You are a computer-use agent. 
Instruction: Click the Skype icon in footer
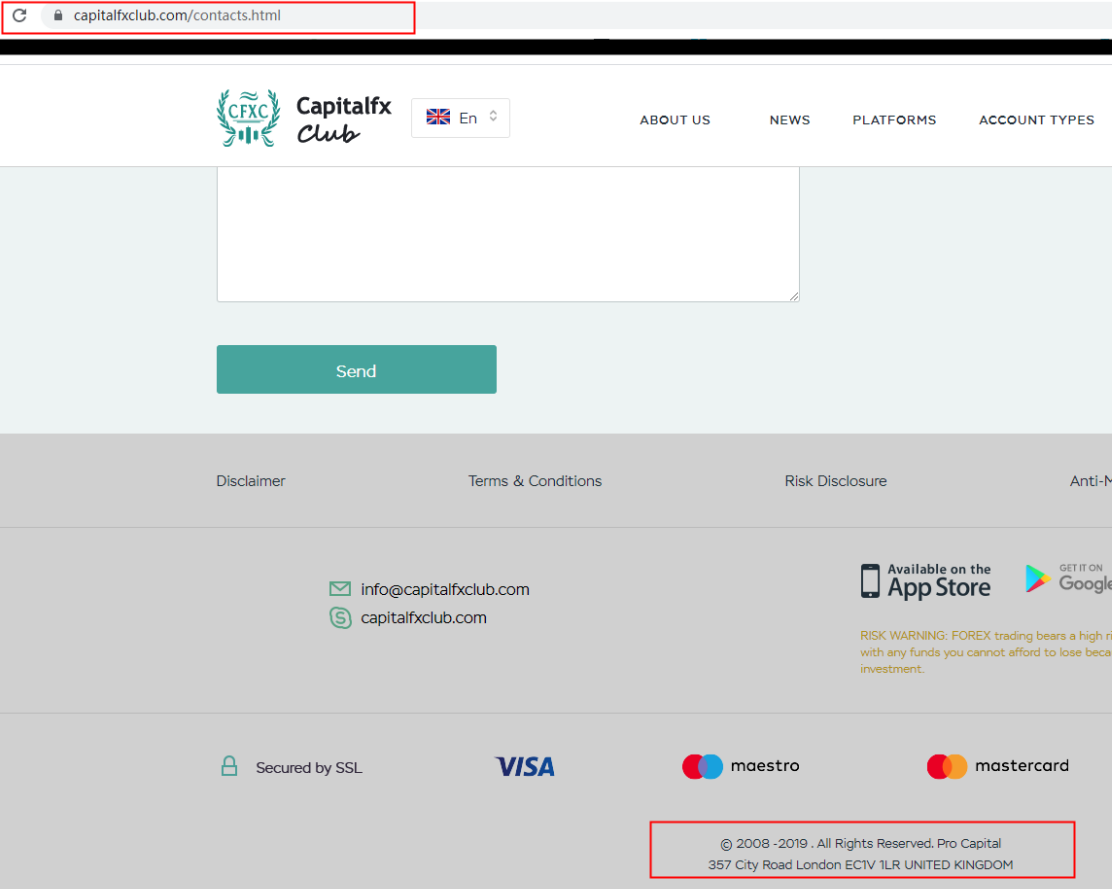340,617
